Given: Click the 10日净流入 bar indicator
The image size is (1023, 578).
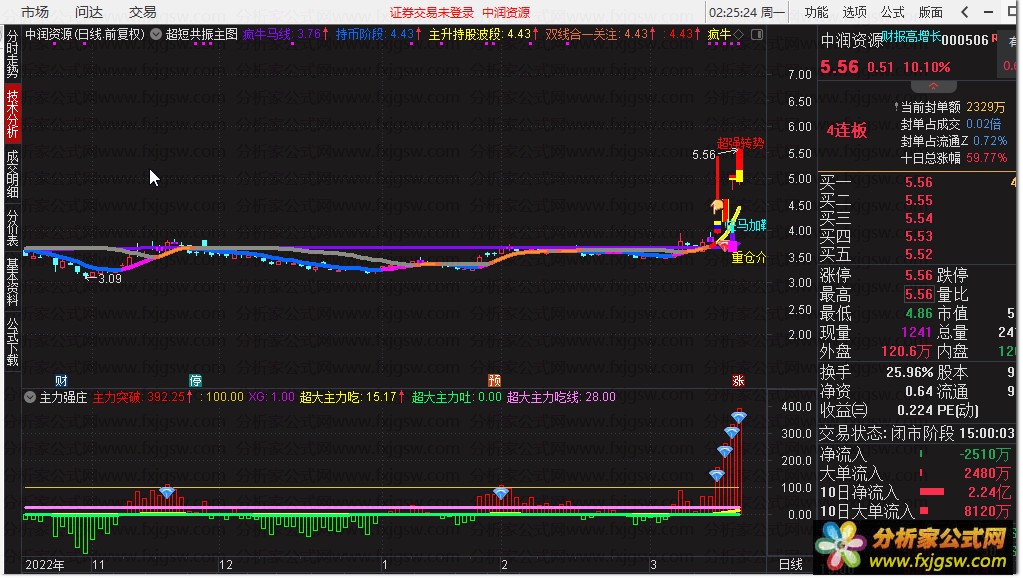Looking at the screenshot, I should tap(932, 492).
